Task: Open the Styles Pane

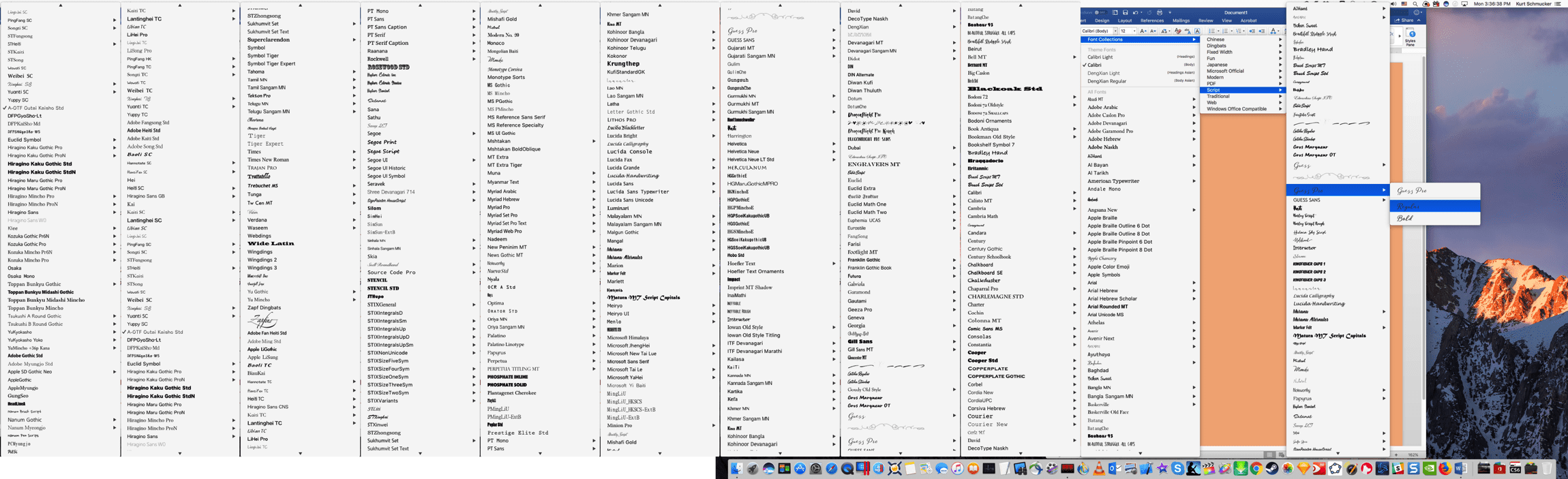Action: pyautogui.click(x=1411, y=38)
